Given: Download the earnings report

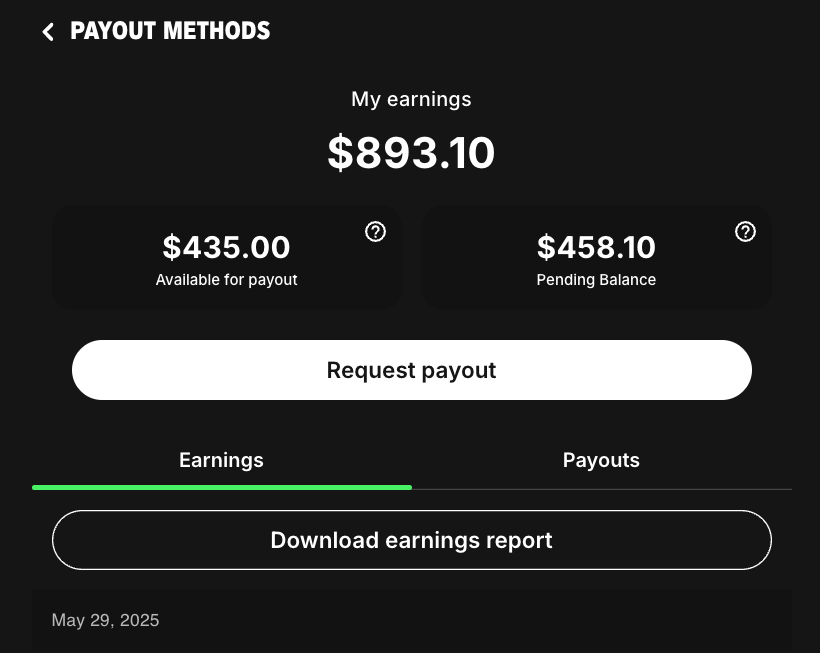Looking at the screenshot, I should pyautogui.click(x=411, y=540).
